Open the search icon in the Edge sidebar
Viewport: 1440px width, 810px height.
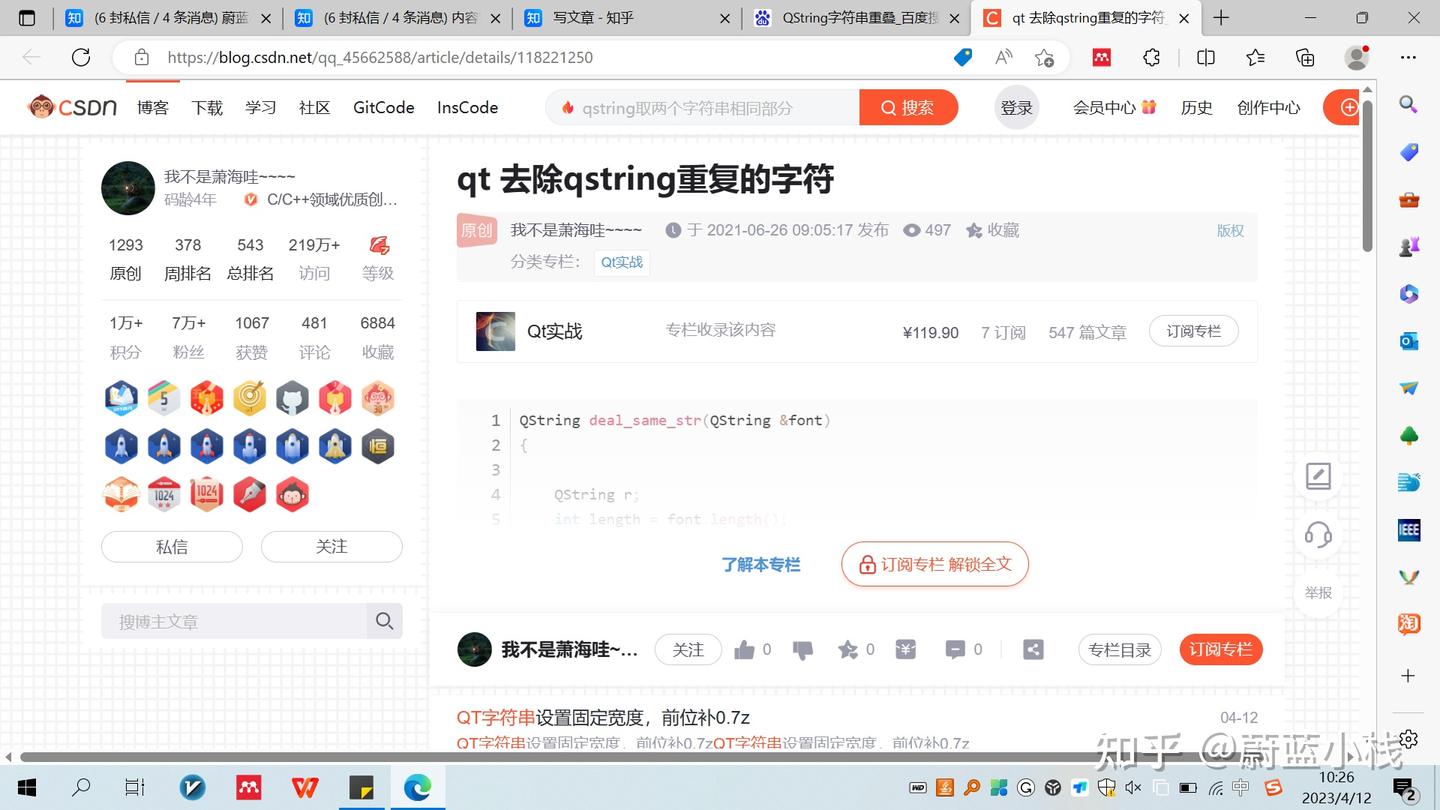tap(1408, 104)
